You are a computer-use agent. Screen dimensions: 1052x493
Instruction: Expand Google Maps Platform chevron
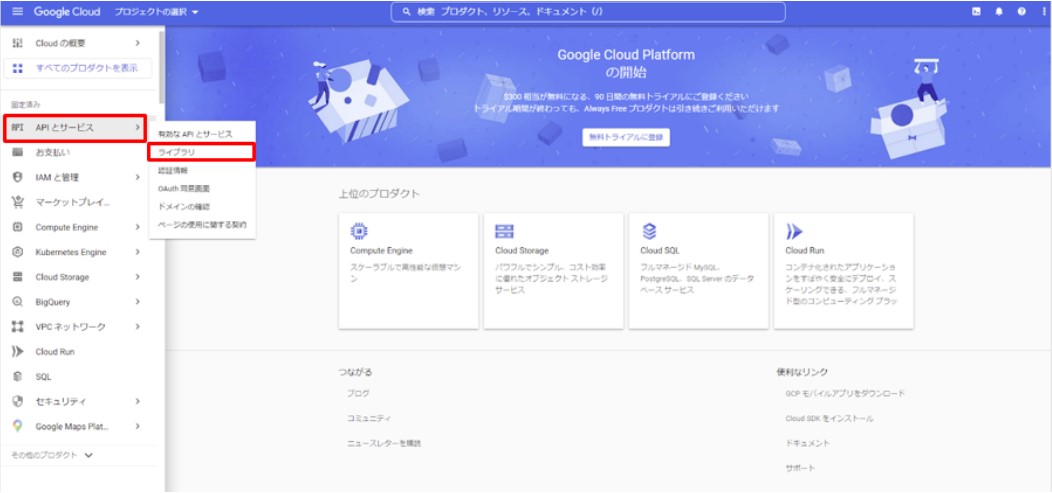point(137,426)
